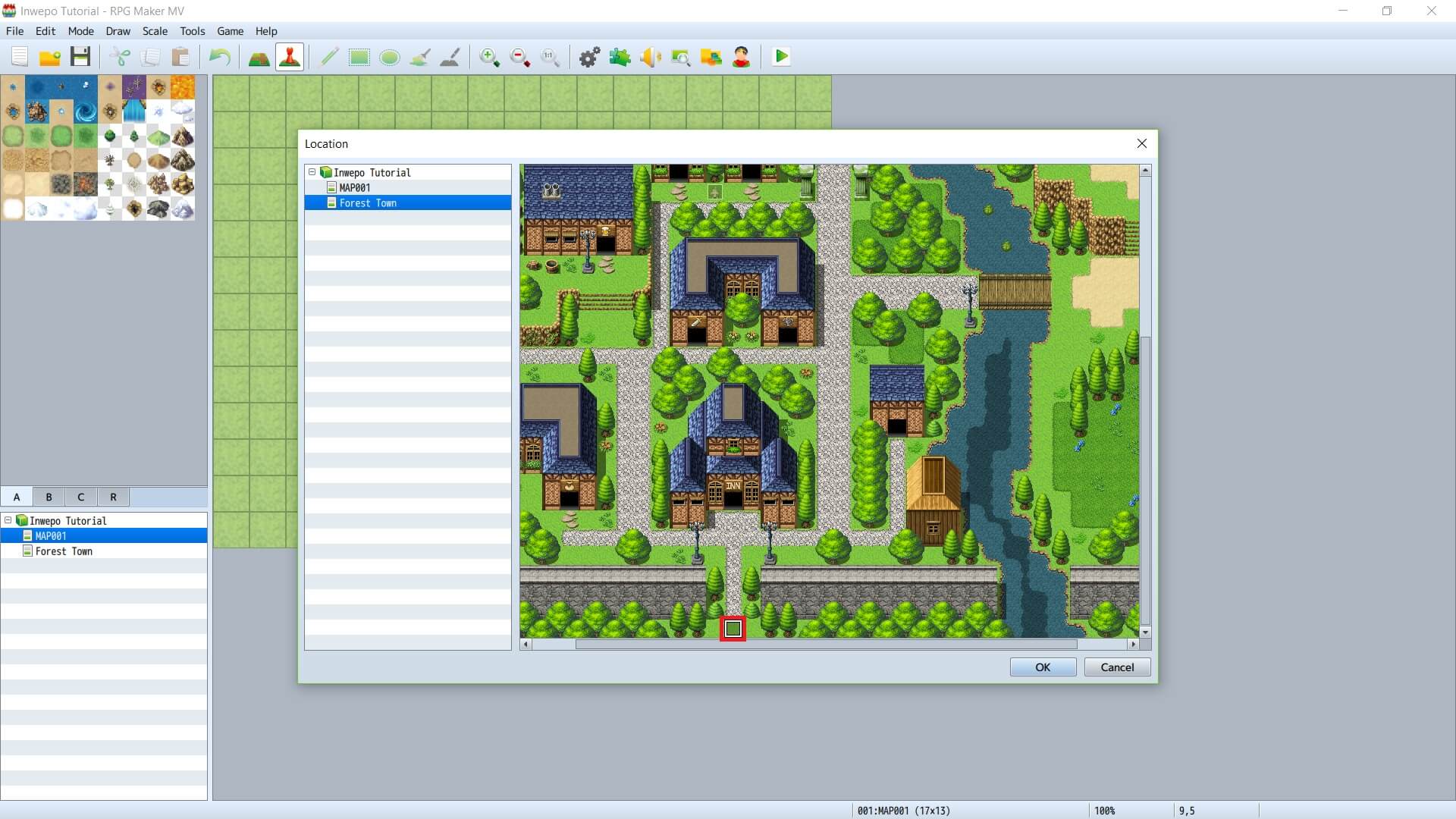Open the Game menu
Viewport: 1456px width, 819px height.
[230, 31]
